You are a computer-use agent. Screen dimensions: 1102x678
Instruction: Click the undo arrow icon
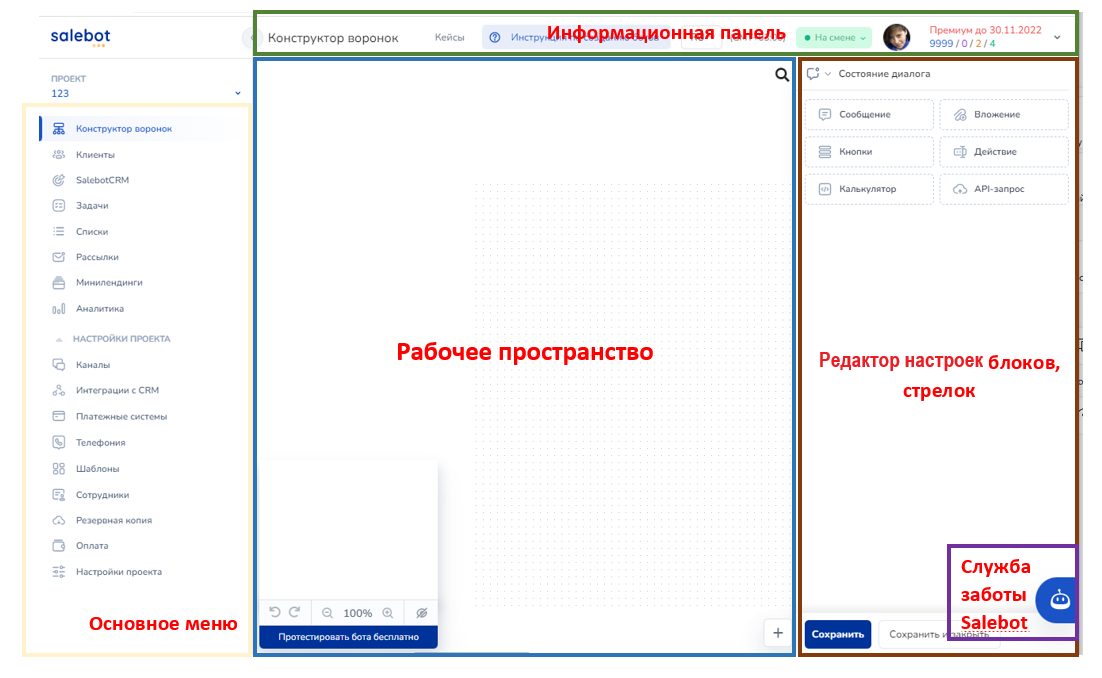click(275, 612)
